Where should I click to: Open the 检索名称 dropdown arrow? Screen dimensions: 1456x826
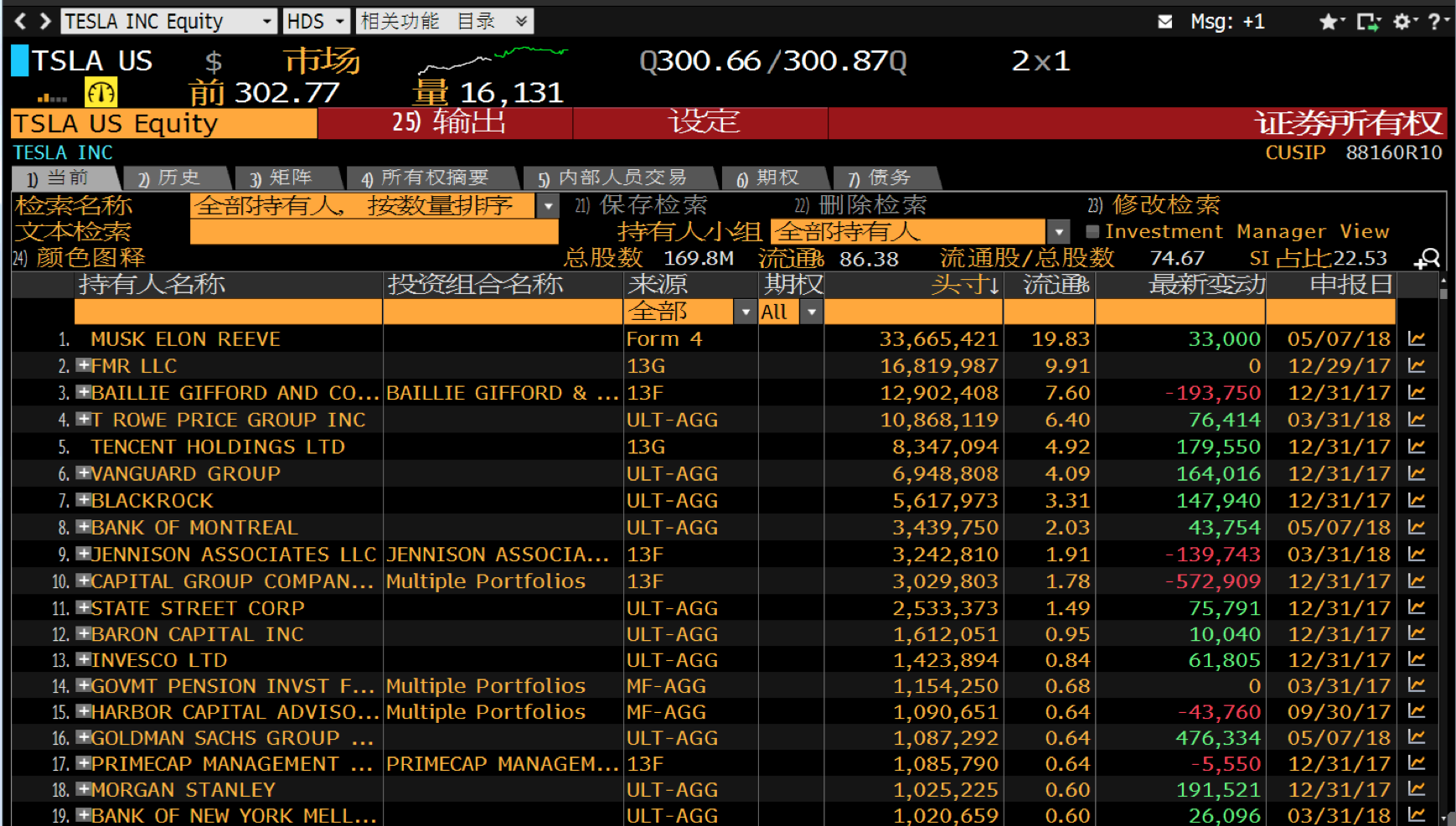pyautogui.click(x=548, y=206)
